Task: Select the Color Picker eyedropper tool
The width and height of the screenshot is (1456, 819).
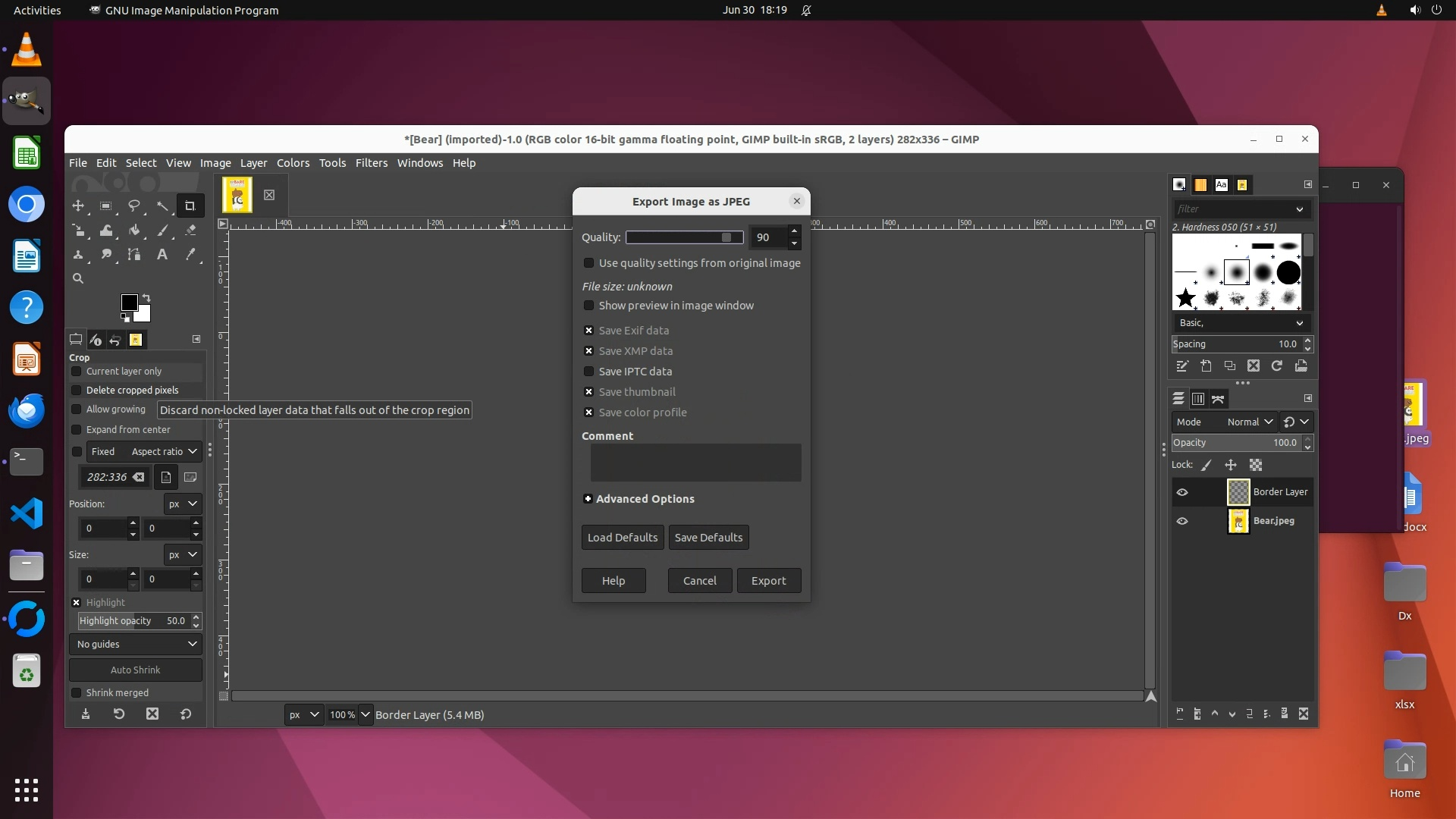Action: 190,255
